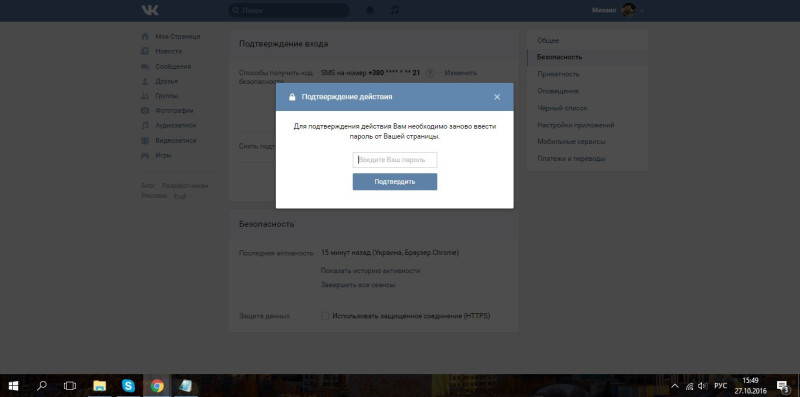This screenshot has width=800, height=397.
Task: Enable the use secure HTTPS connection checkbox
Action: 325,316
